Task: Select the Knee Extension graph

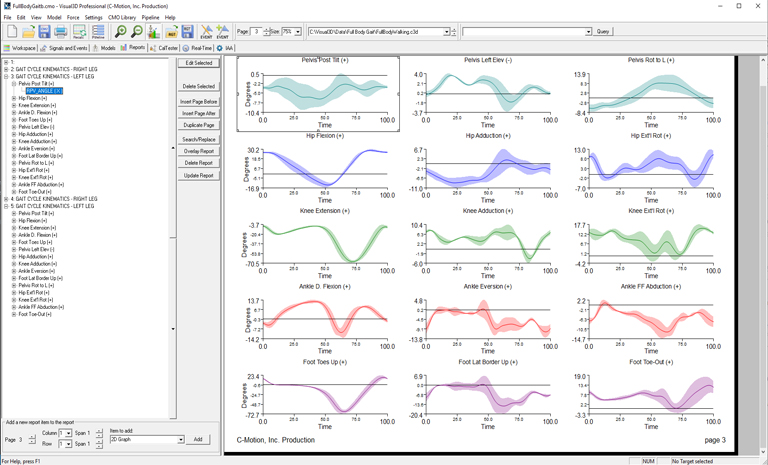Action: [318, 245]
